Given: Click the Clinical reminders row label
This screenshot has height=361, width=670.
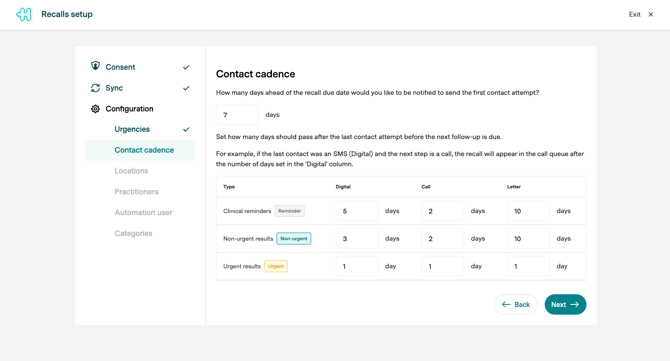Looking at the screenshot, I should pos(247,211).
